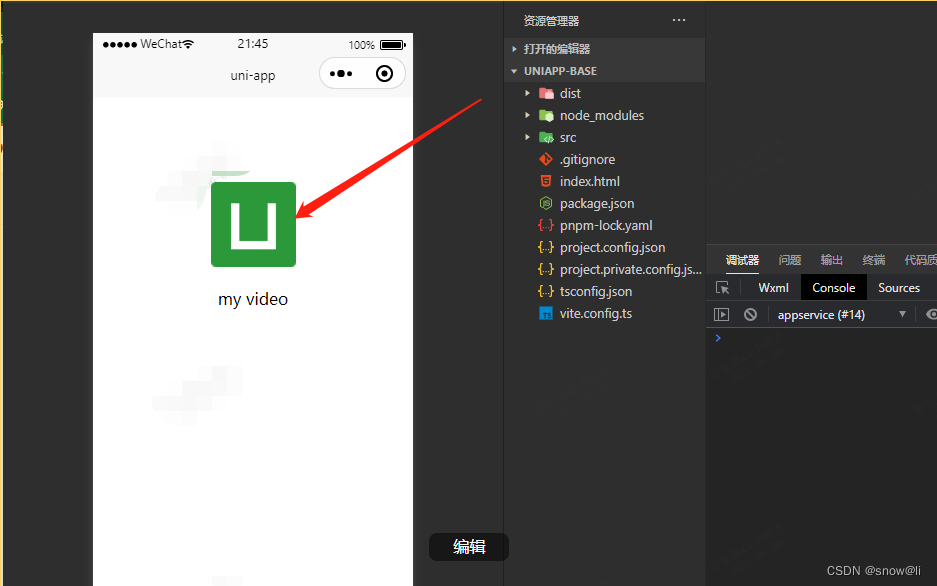This screenshot has height=586, width=937.
Task: Switch to the 输出 tab
Action: 831,260
